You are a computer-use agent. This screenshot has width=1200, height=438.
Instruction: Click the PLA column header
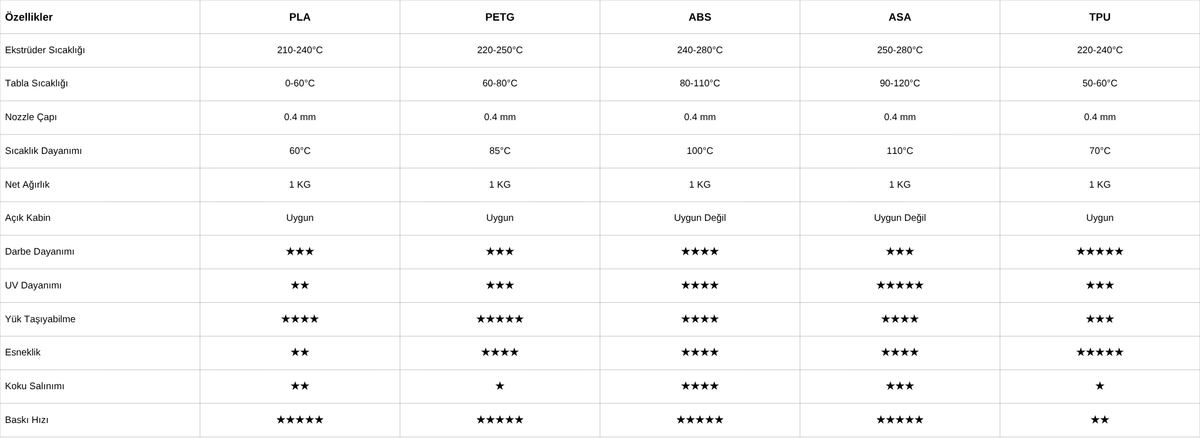[299, 17]
